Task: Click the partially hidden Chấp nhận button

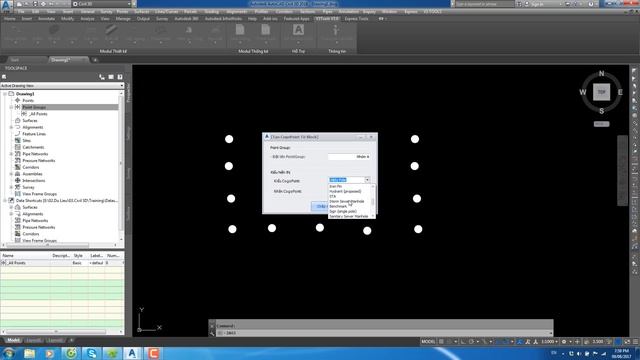Action: click(x=320, y=207)
